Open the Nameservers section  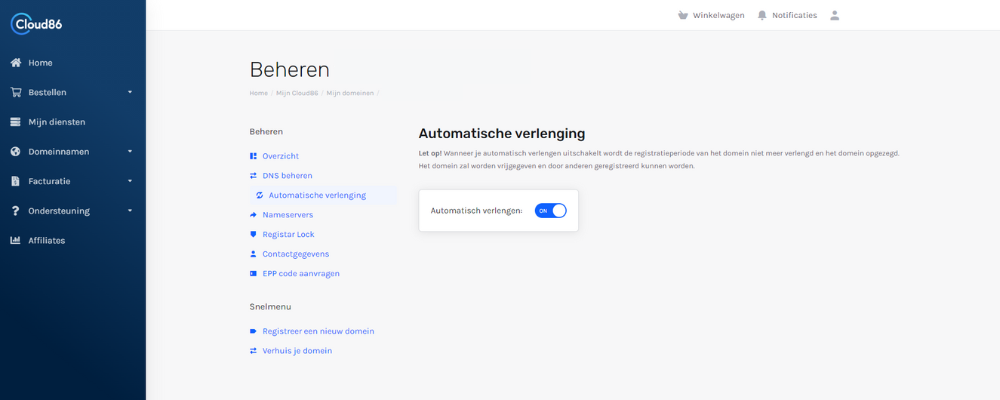tap(287, 215)
